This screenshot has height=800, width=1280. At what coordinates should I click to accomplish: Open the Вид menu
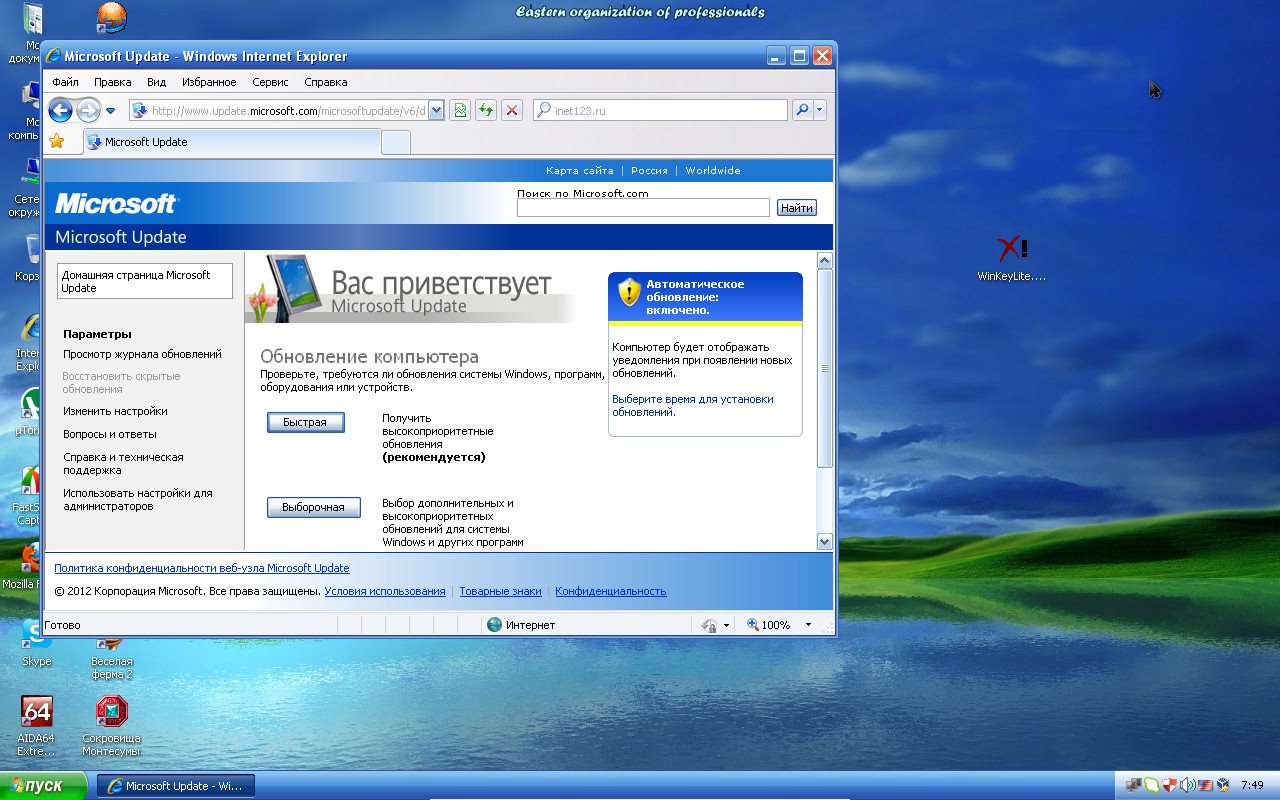[x=156, y=82]
